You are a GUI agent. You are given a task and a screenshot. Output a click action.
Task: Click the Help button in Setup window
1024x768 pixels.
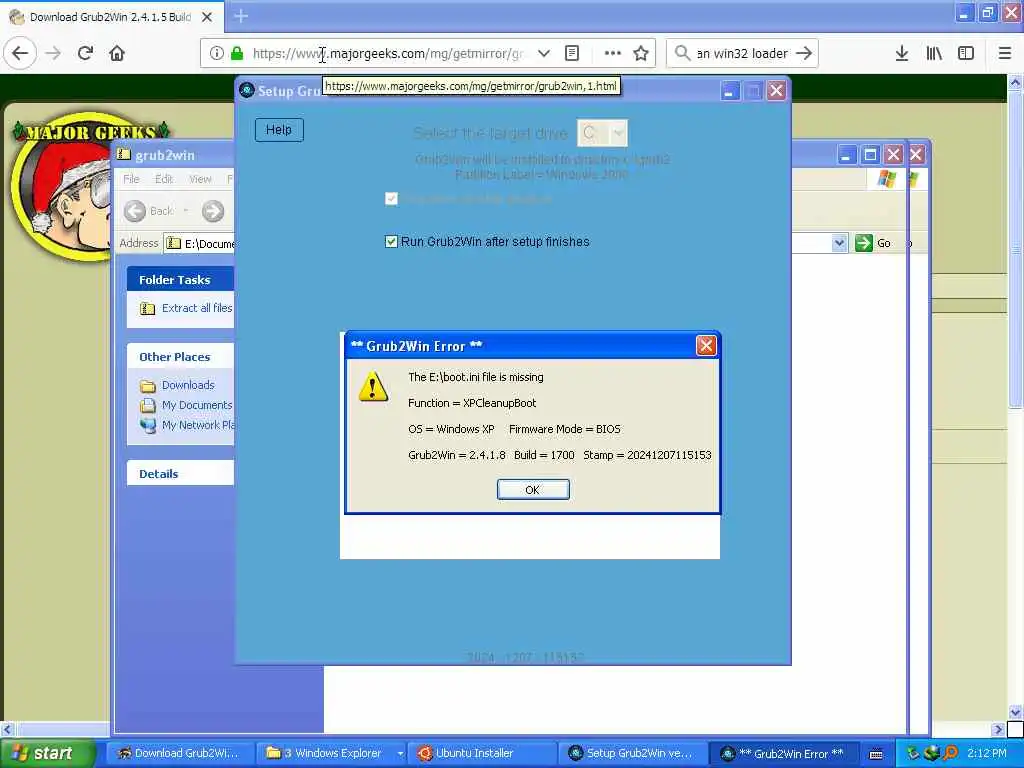(279, 130)
